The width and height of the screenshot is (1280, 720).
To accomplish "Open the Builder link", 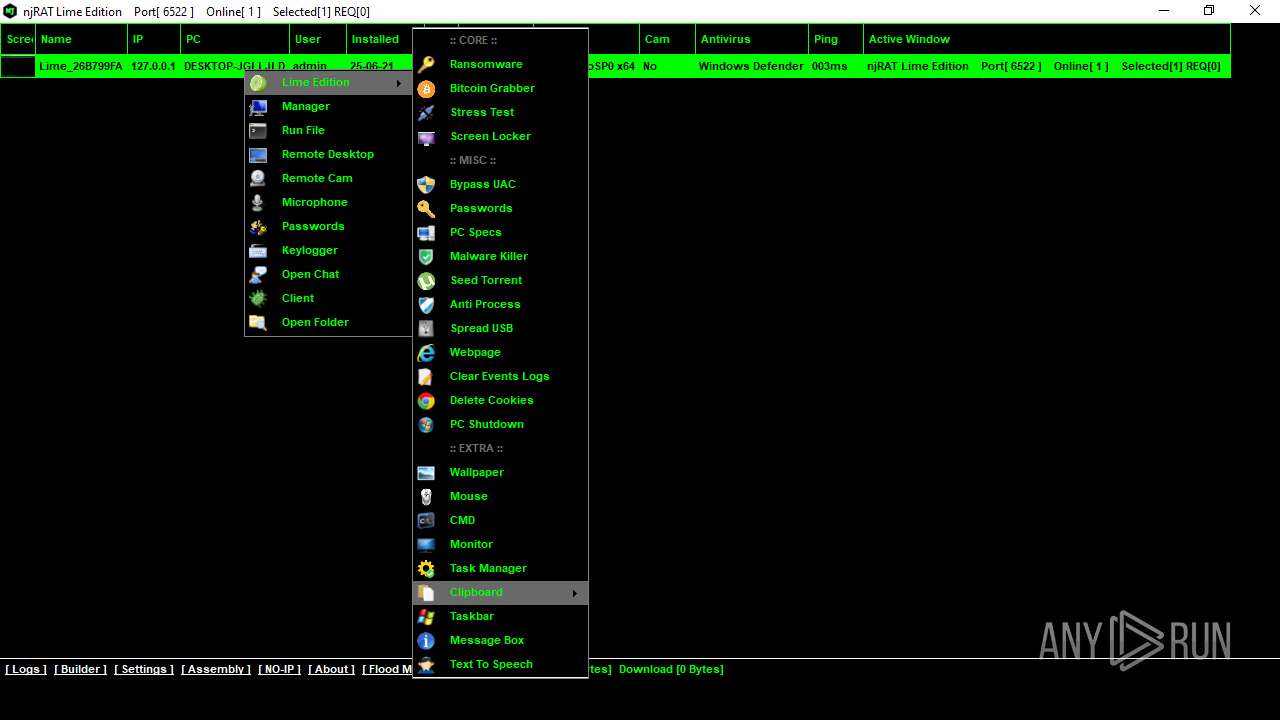I will click(81, 669).
